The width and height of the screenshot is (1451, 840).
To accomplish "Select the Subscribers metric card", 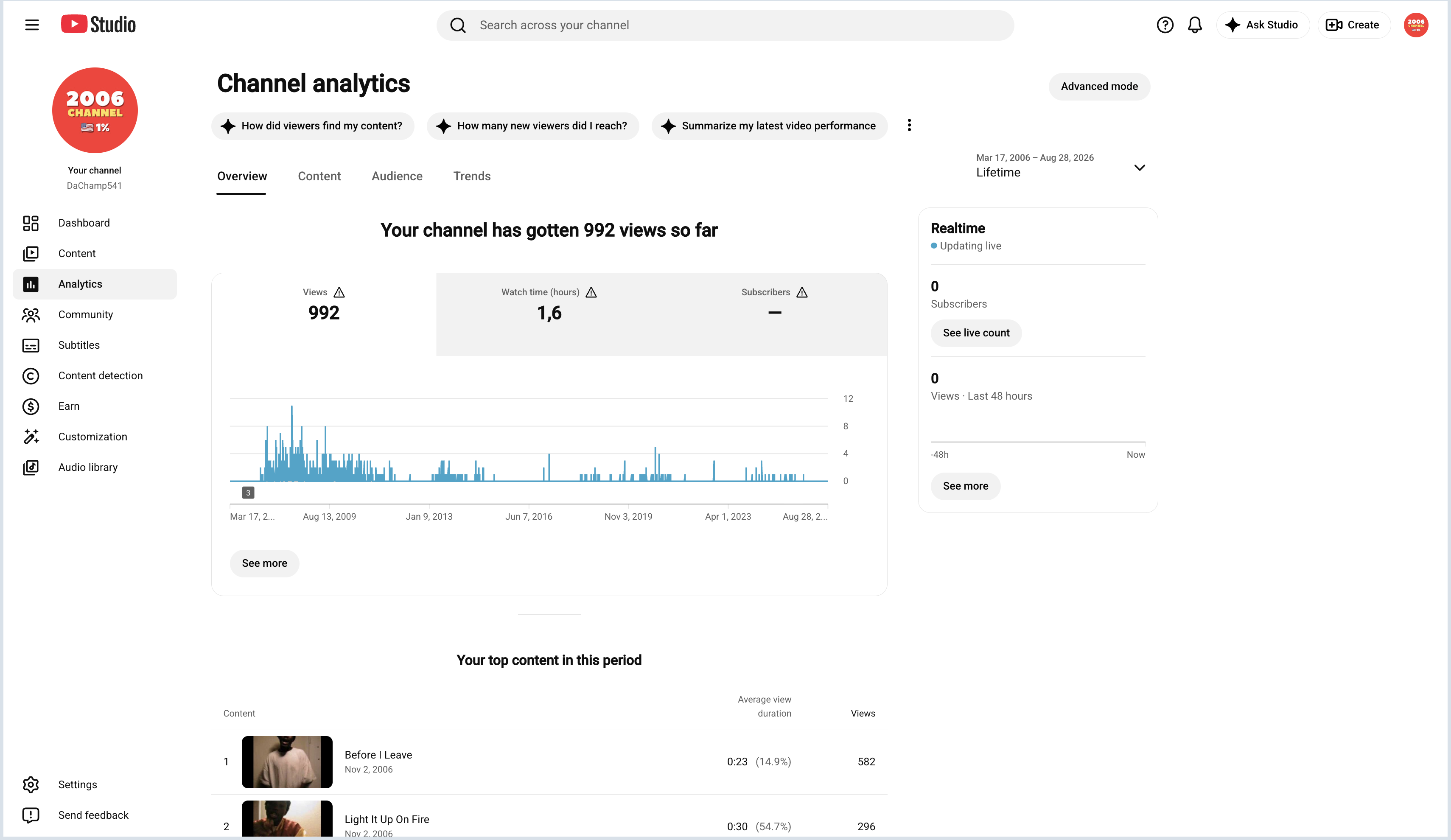I will tap(774, 314).
